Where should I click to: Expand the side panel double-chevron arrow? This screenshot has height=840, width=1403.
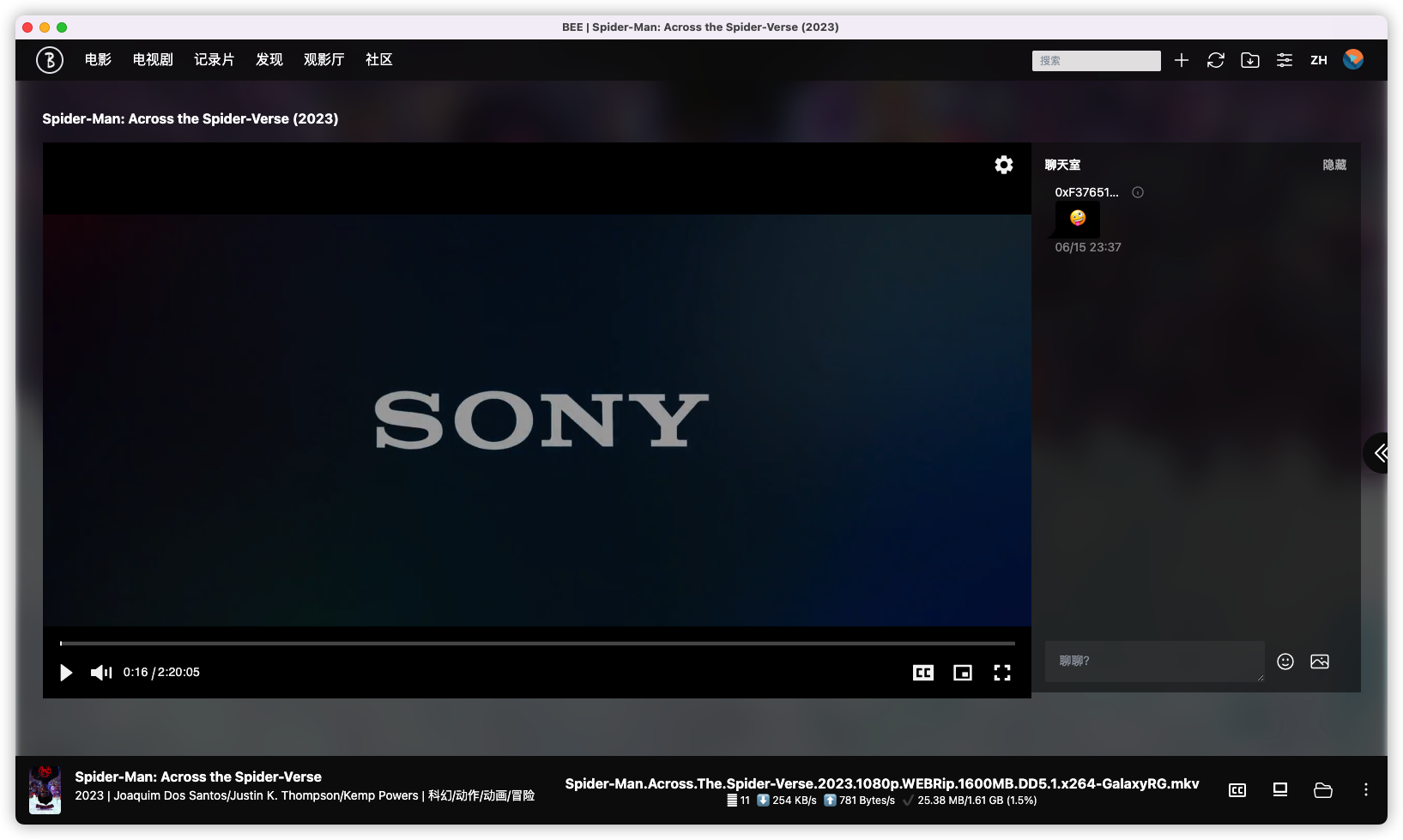tap(1381, 453)
